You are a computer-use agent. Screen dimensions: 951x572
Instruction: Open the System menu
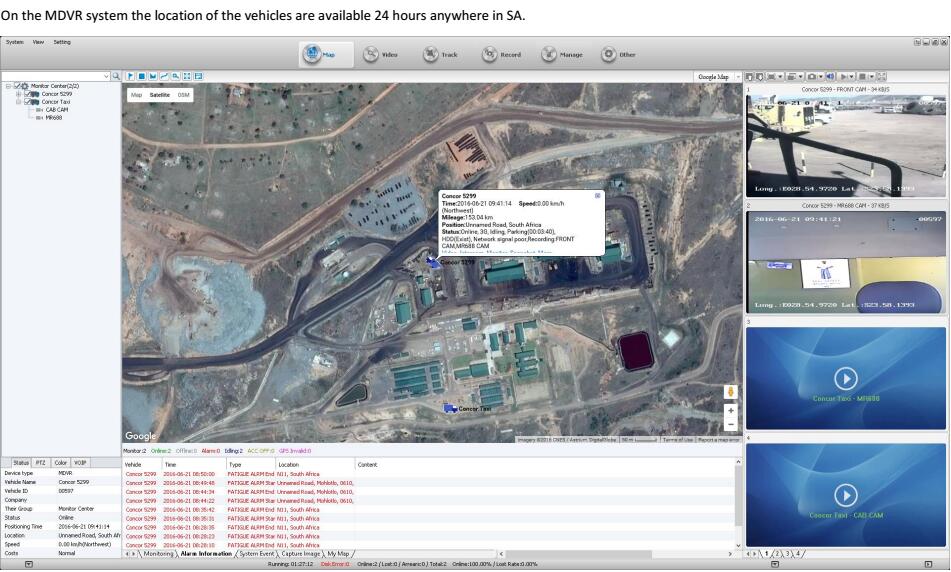coord(15,42)
